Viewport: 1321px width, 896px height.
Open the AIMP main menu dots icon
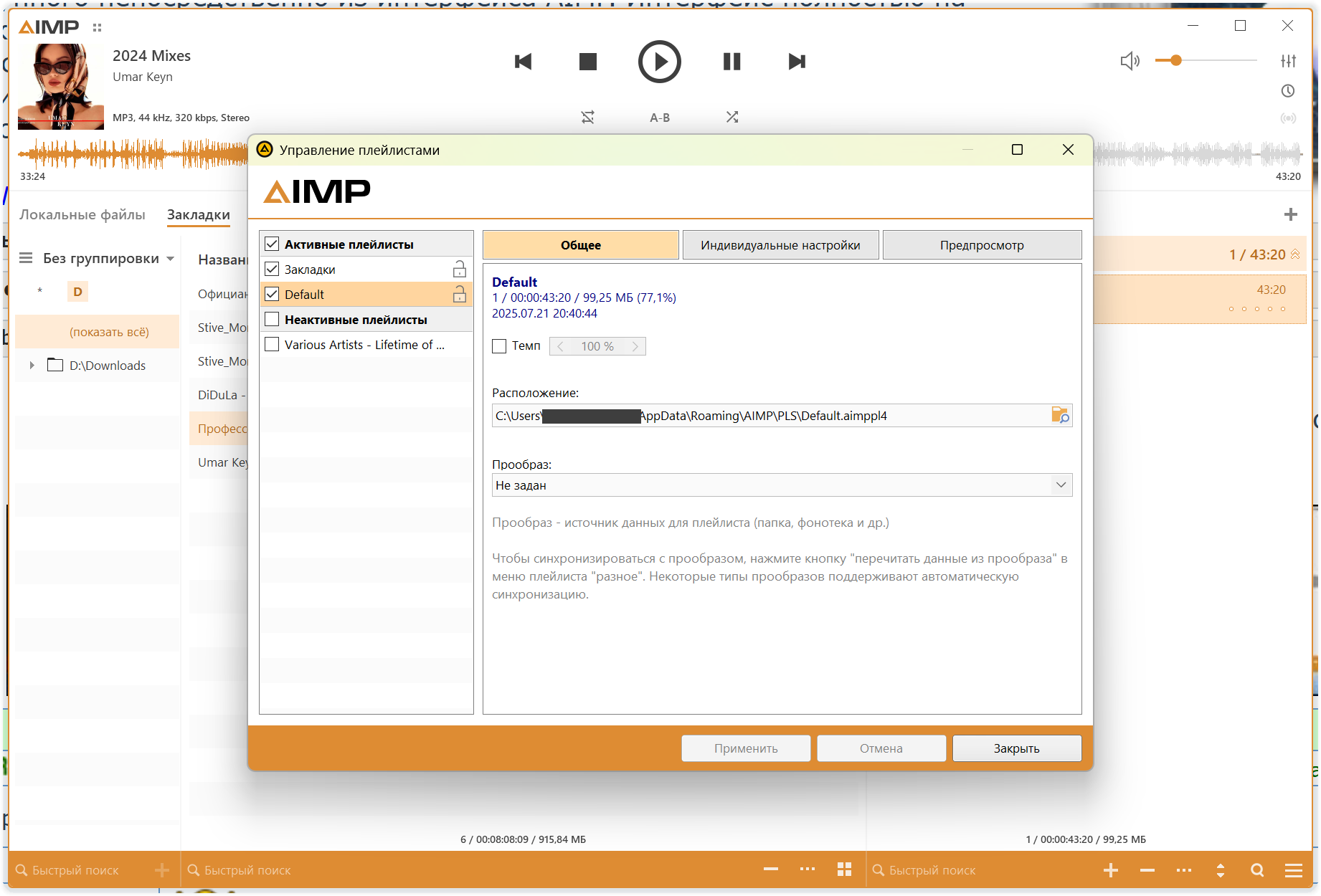pos(98,27)
